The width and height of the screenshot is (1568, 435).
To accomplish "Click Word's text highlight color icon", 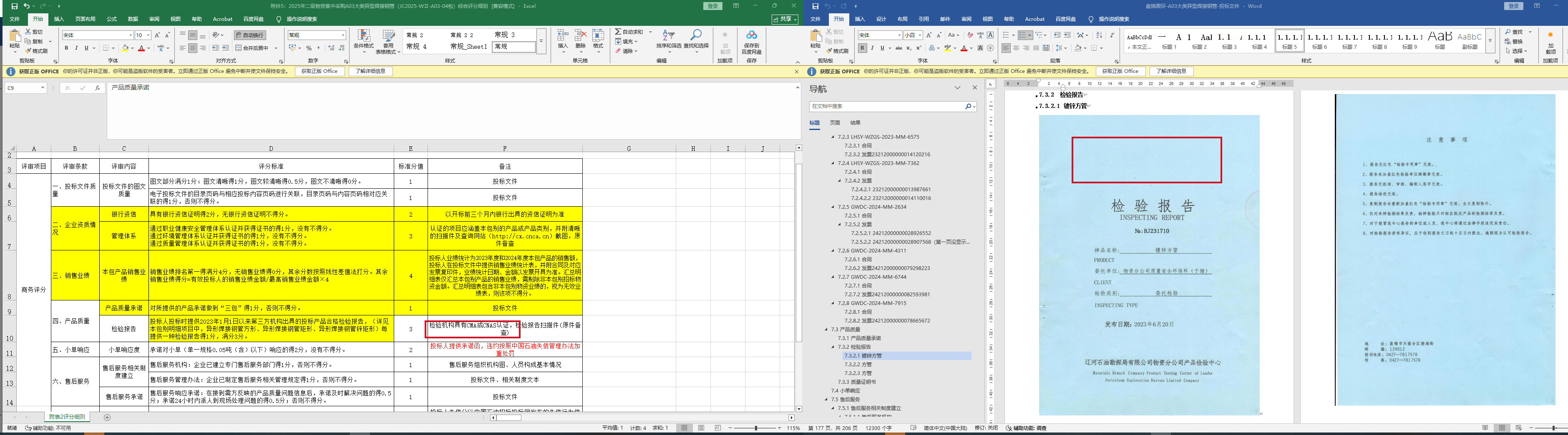I will (x=948, y=48).
